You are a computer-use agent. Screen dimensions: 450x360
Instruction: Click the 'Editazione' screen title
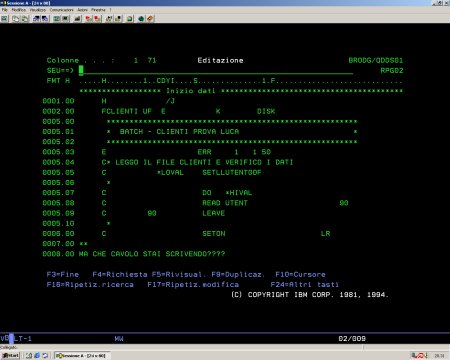[220, 60]
